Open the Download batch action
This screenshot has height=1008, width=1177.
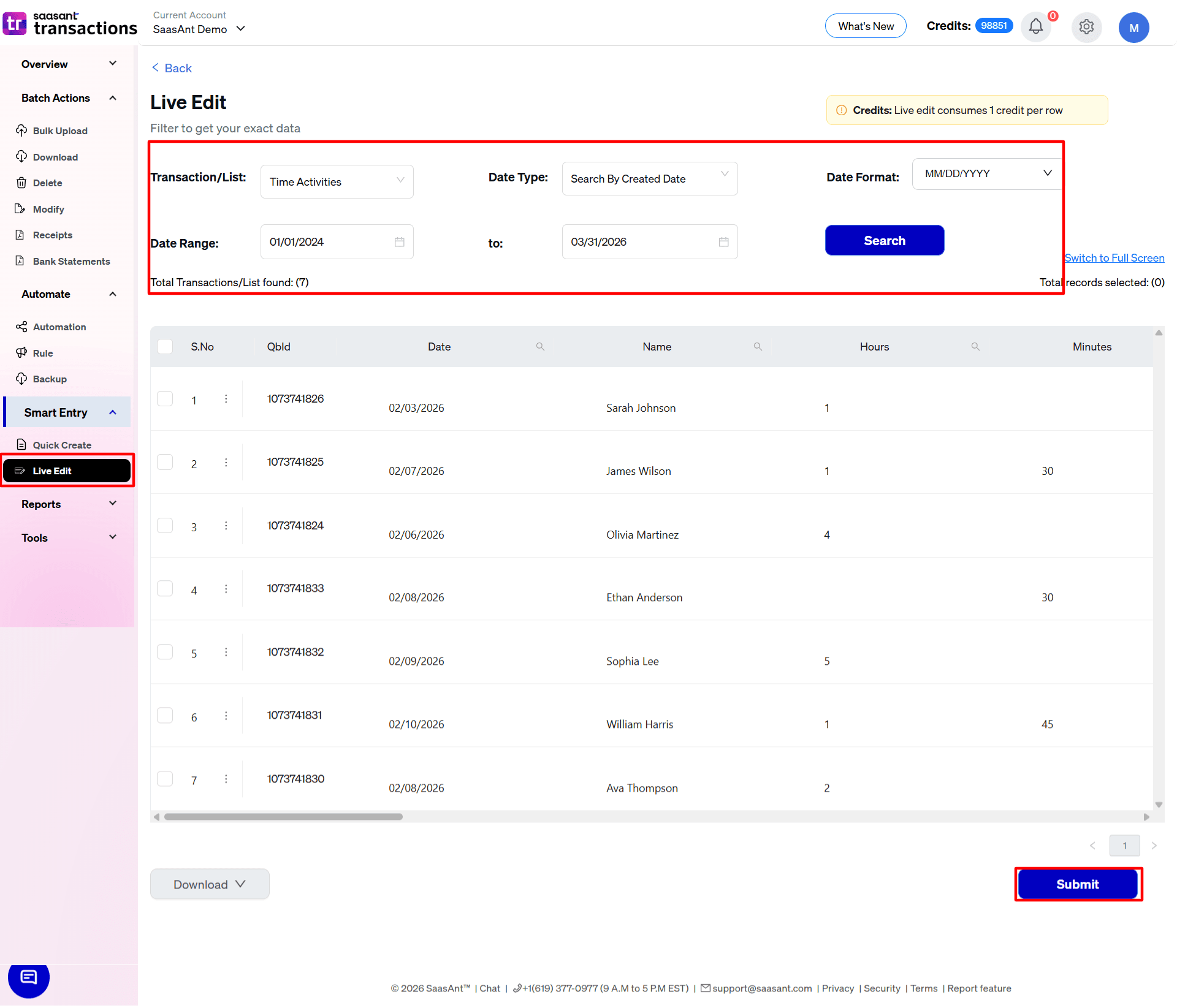[55, 157]
